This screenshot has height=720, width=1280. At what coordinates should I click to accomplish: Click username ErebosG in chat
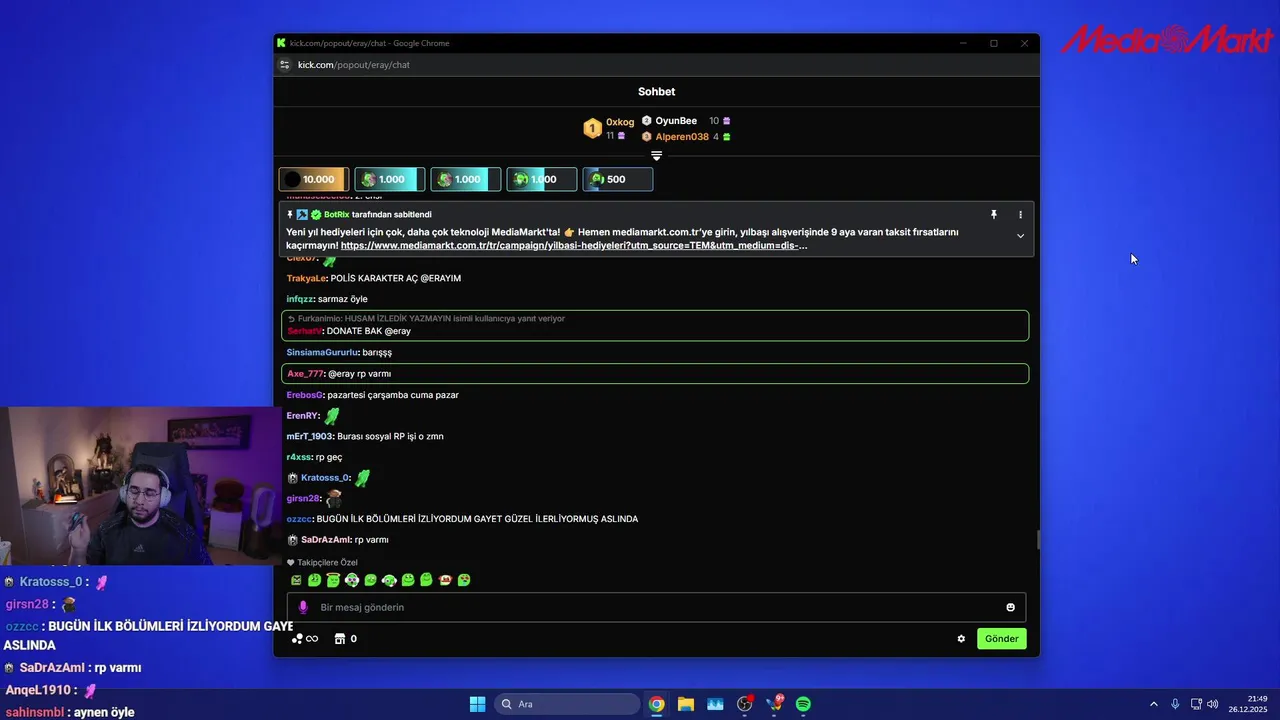pyautogui.click(x=304, y=395)
